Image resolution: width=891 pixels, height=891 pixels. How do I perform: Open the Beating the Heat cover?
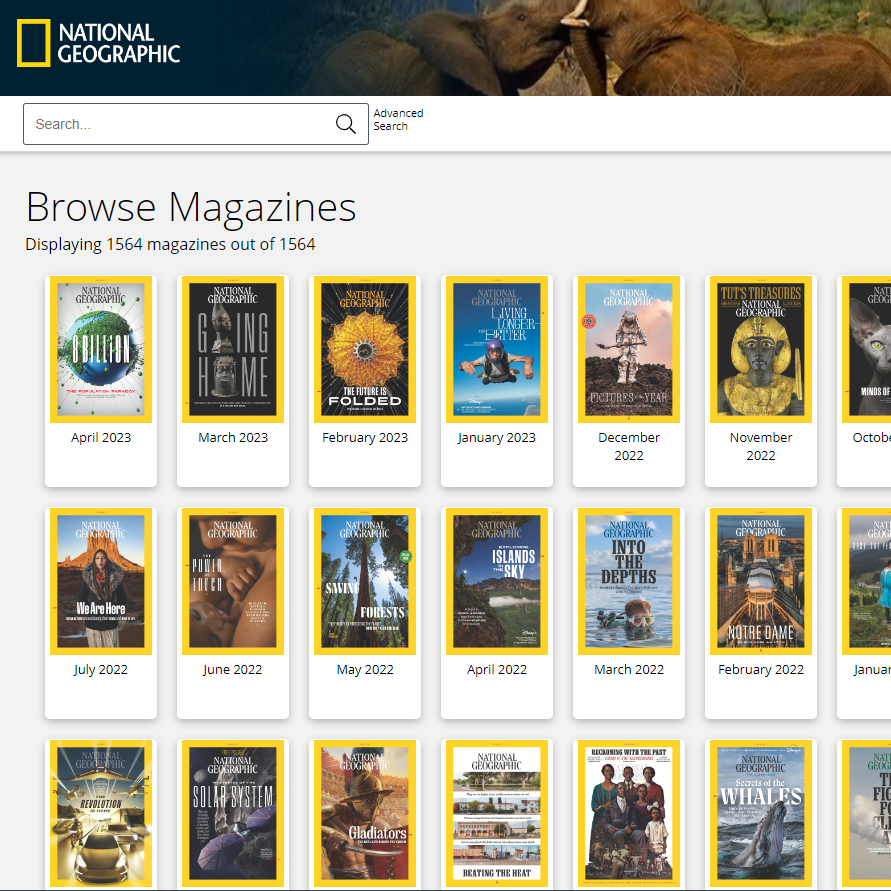coord(497,813)
